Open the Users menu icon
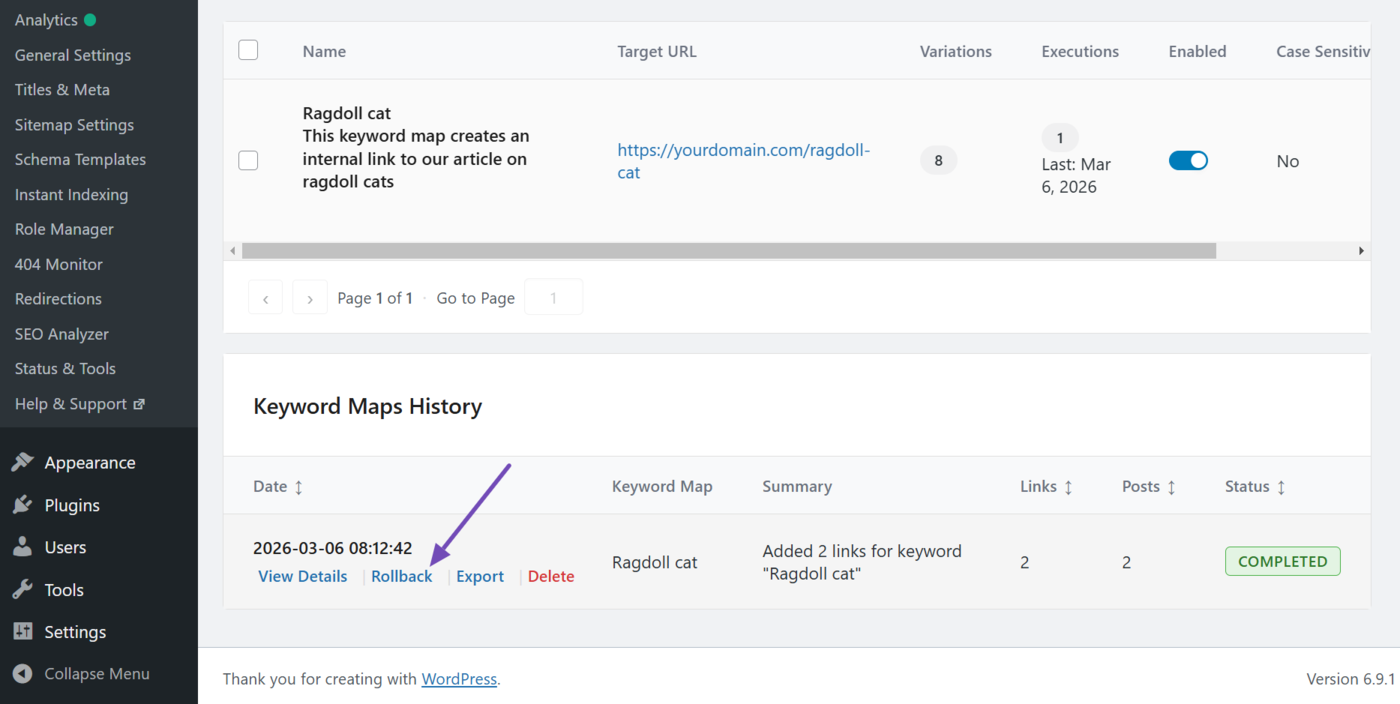 click(x=23, y=547)
